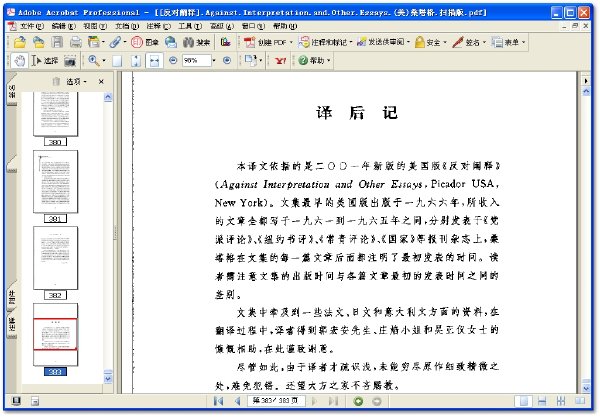The image size is (600, 417).
Task: Click the trash icon in Pages panel
Action: pyautogui.click(x=56, y=81)
